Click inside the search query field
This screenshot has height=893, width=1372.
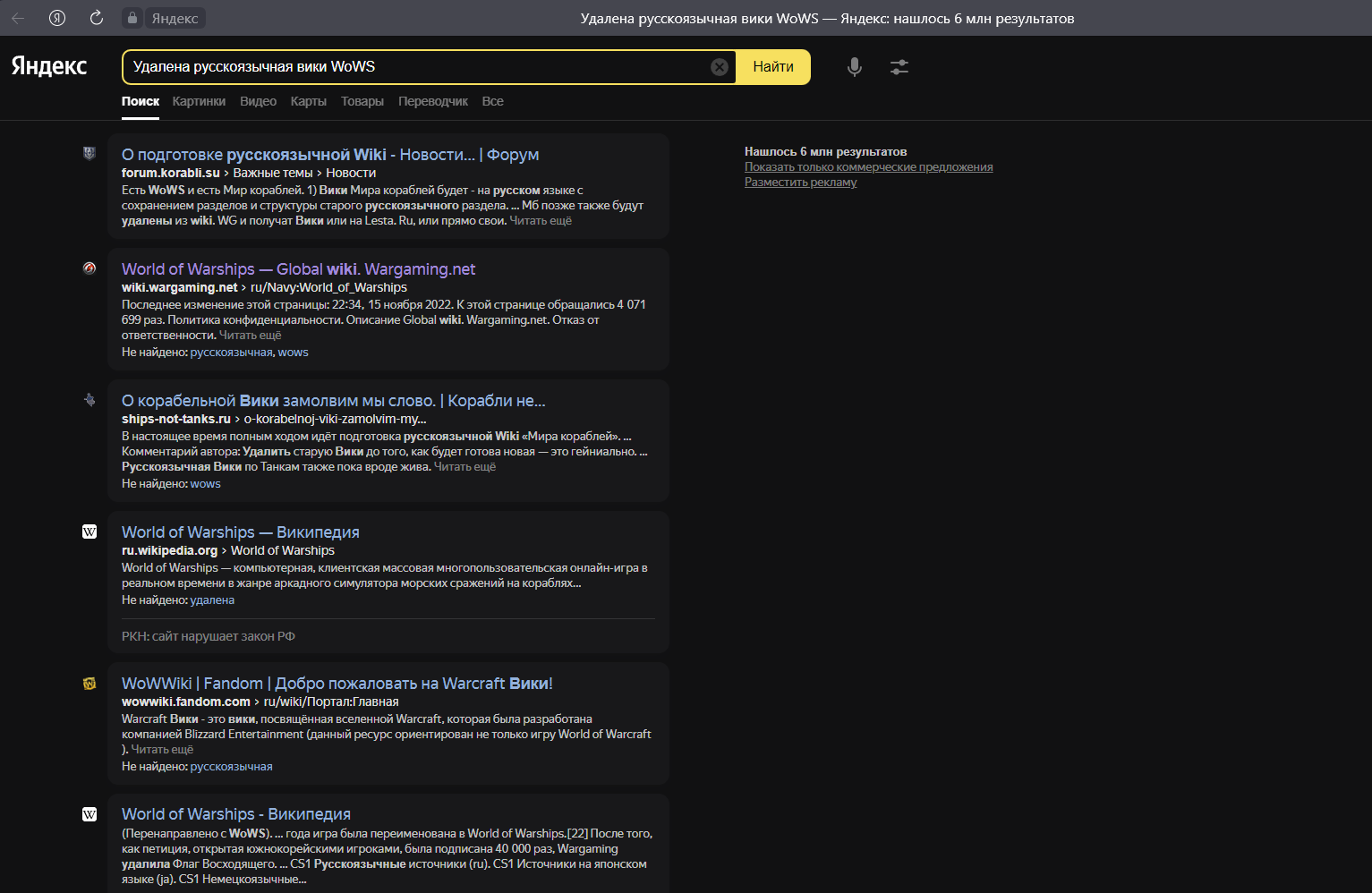pos(416,67)
